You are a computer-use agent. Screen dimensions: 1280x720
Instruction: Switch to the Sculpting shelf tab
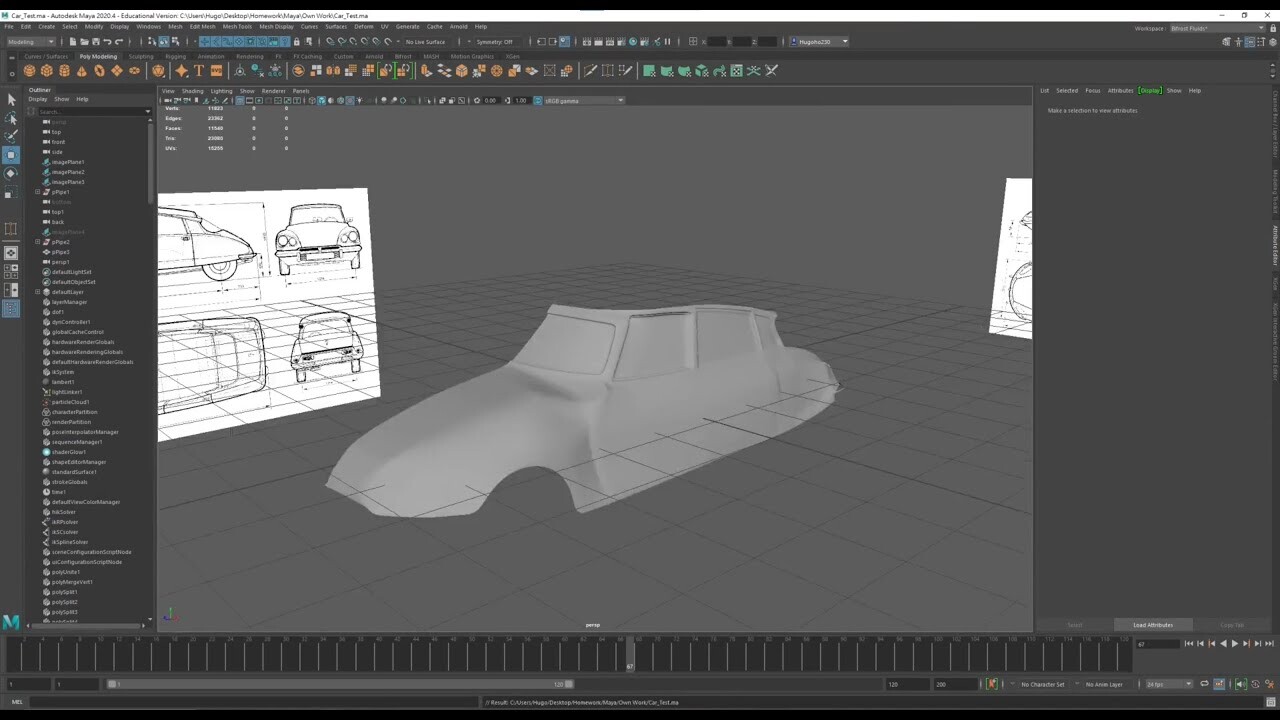tap(140, 57)
